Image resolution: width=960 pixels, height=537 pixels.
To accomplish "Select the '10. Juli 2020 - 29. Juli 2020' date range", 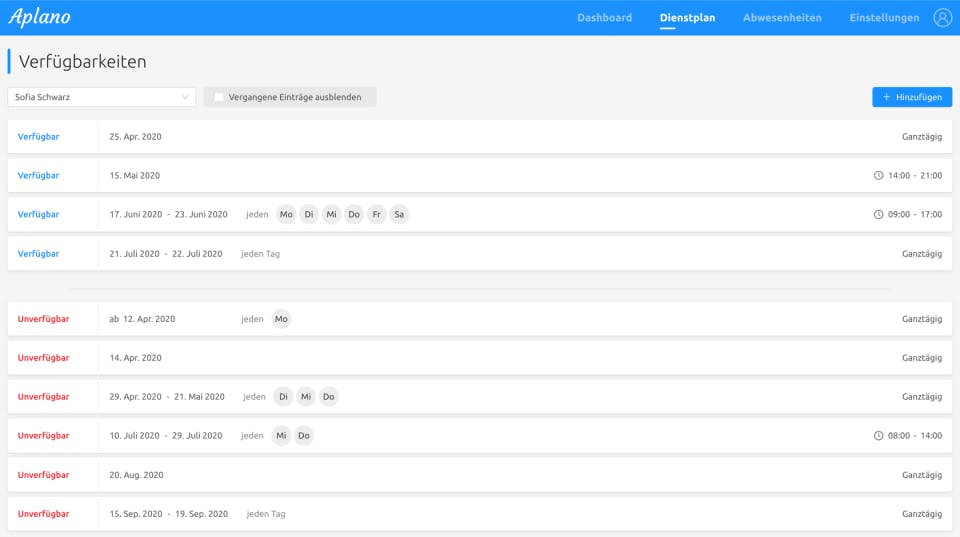I will tap(166, 436).
